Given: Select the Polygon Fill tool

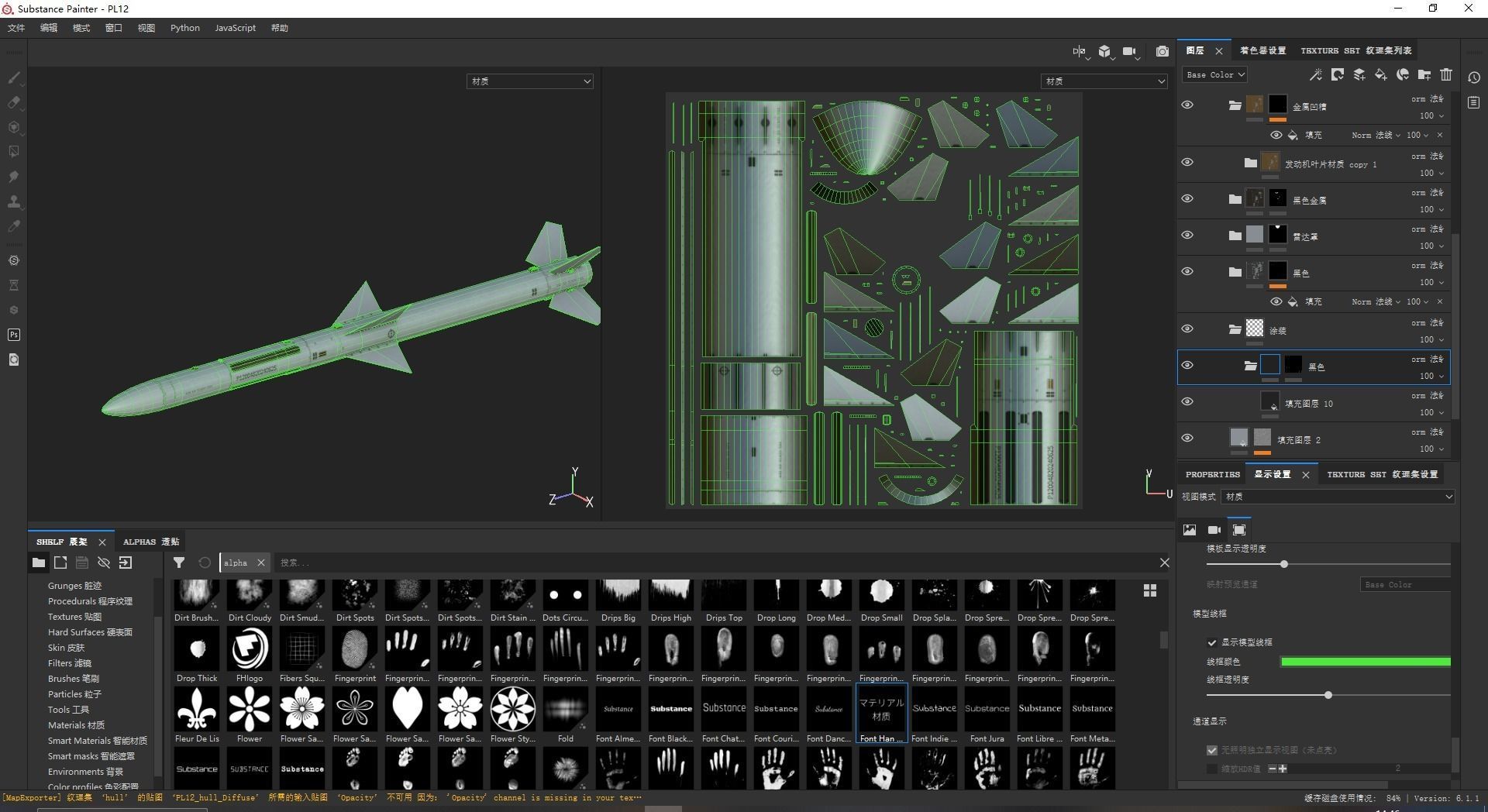Looking at the screenshot, I should [14, 152].
